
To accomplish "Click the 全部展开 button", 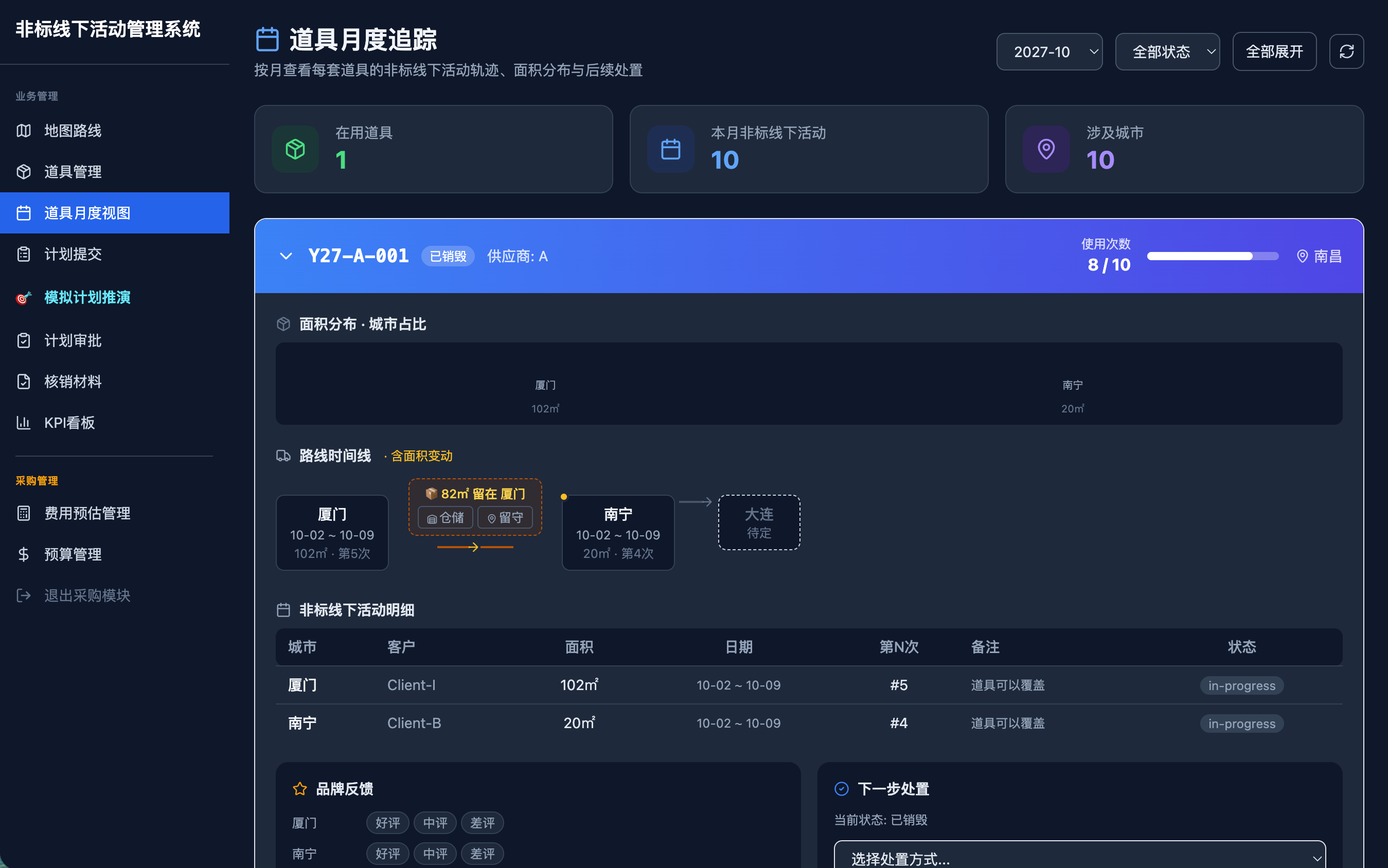I will click(1274, 51).
